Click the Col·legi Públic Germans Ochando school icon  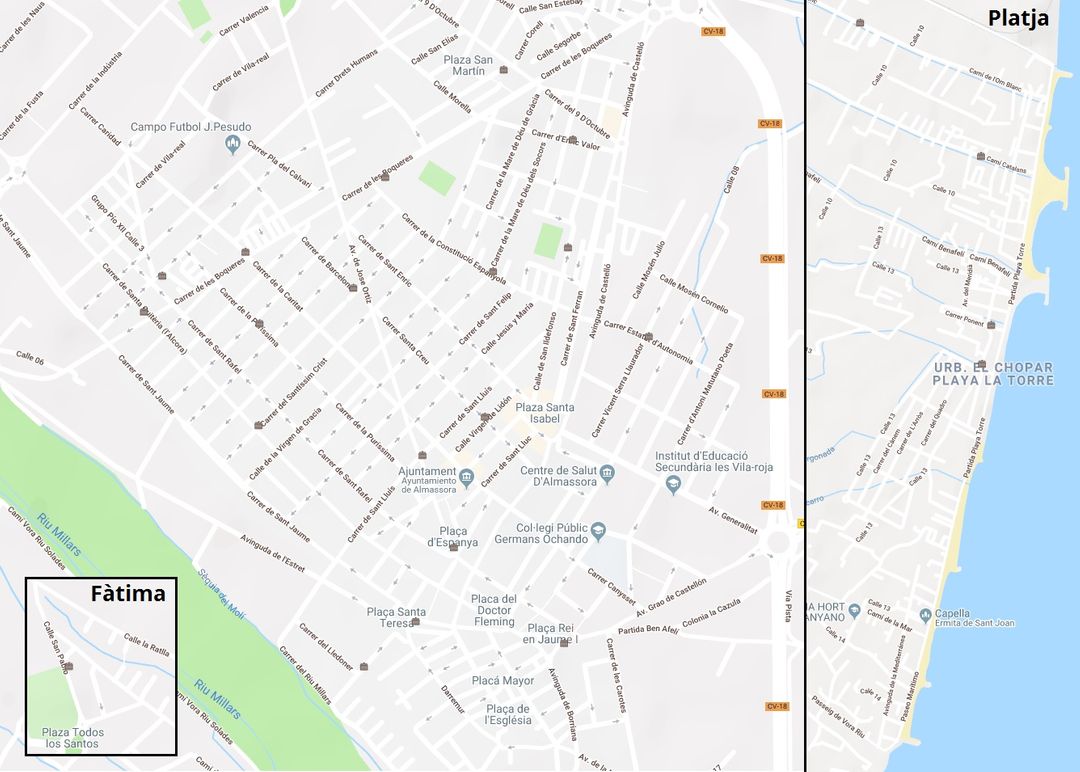598,530
